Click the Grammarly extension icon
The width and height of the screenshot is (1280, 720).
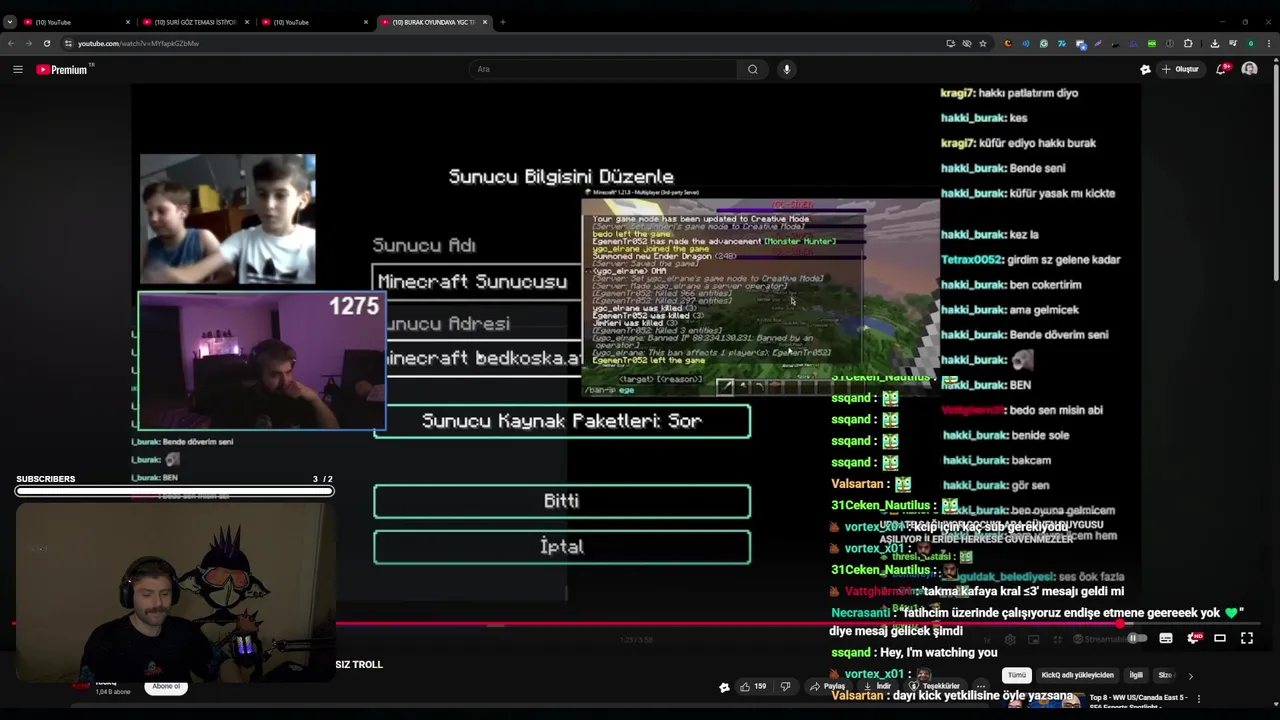[x=1043, y=44]
